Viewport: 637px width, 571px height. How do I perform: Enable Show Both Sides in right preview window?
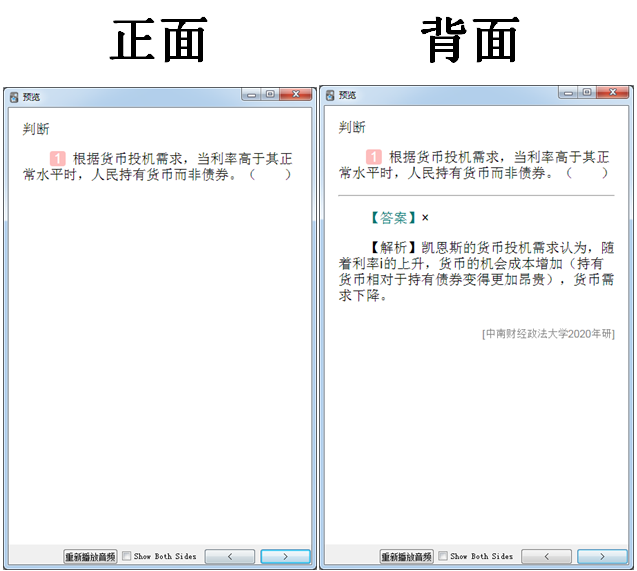[x=443, y=556]
